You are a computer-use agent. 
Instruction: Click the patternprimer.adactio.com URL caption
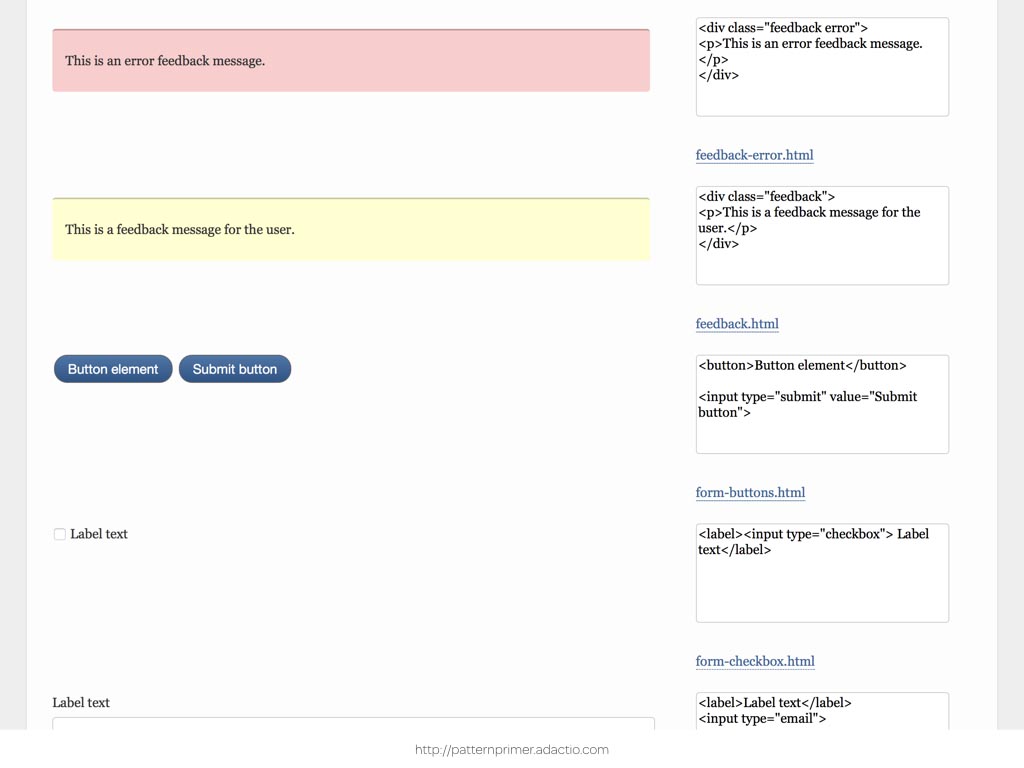coord(512,750)
